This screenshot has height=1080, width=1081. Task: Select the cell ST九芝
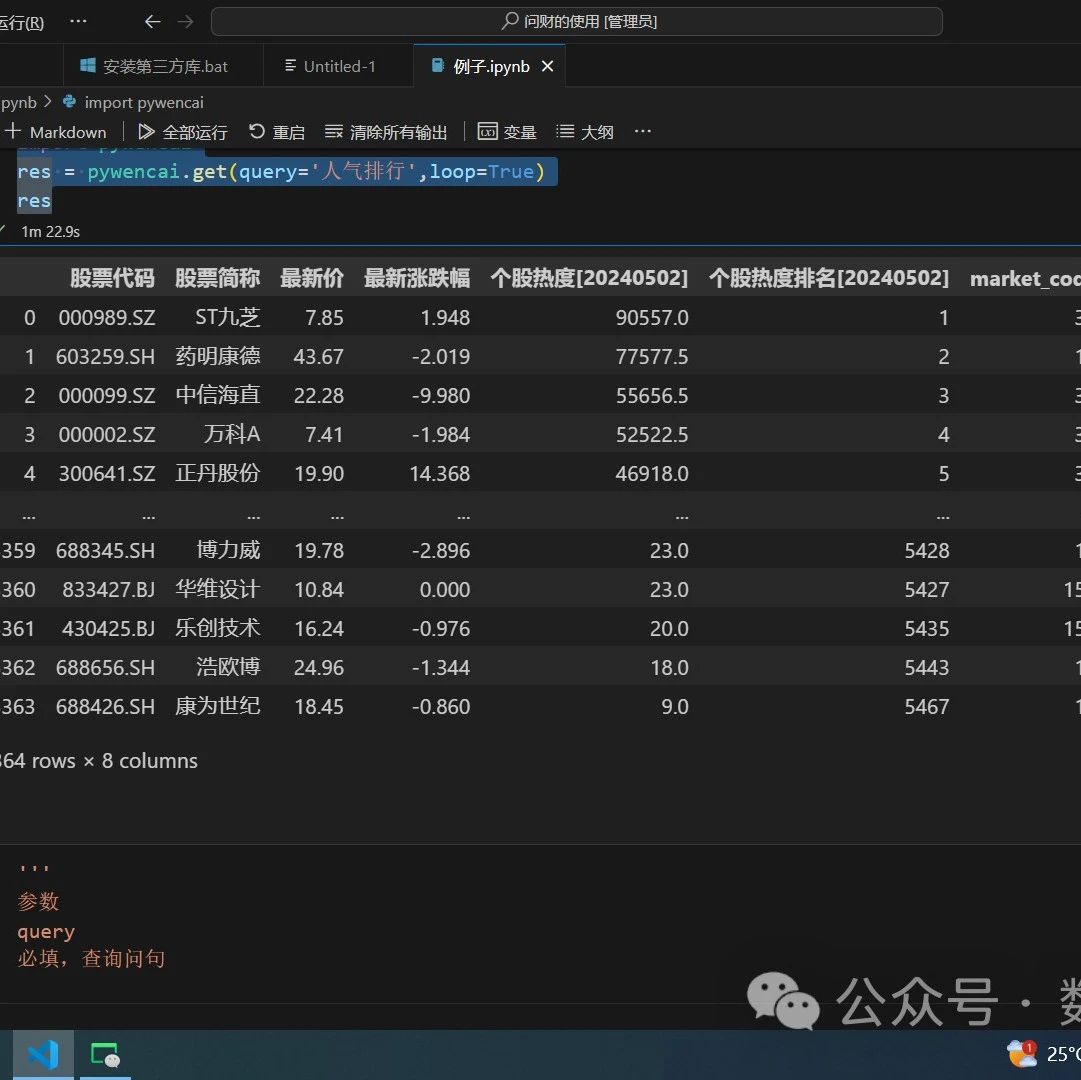pos(228,317)
